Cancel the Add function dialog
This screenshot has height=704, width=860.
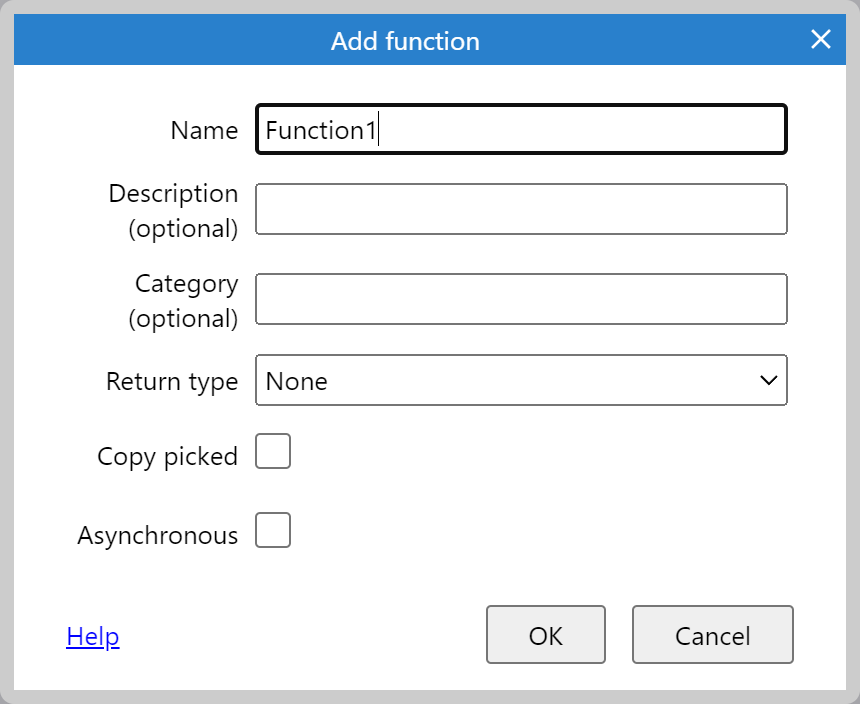click(712, 635)
